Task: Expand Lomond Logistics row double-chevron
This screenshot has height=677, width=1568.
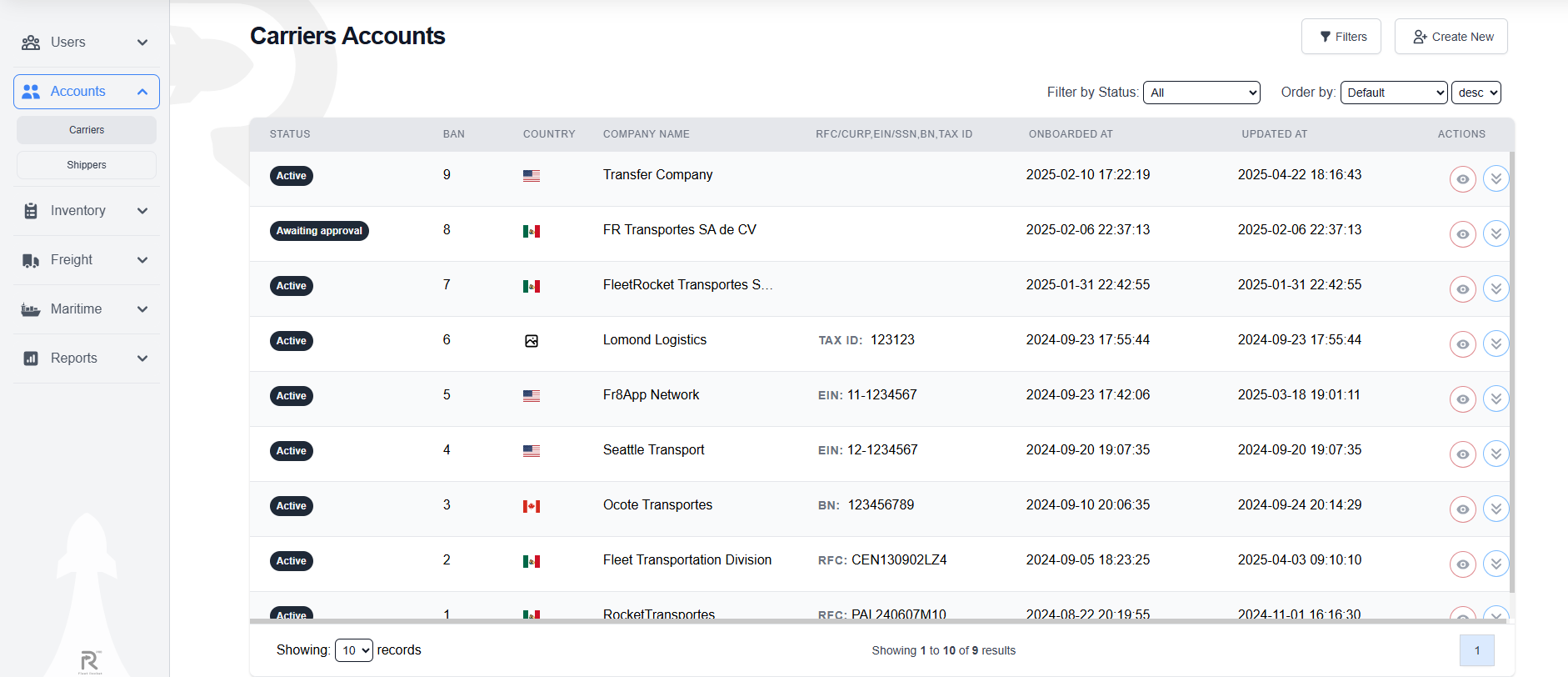Action: point(1496,344)
